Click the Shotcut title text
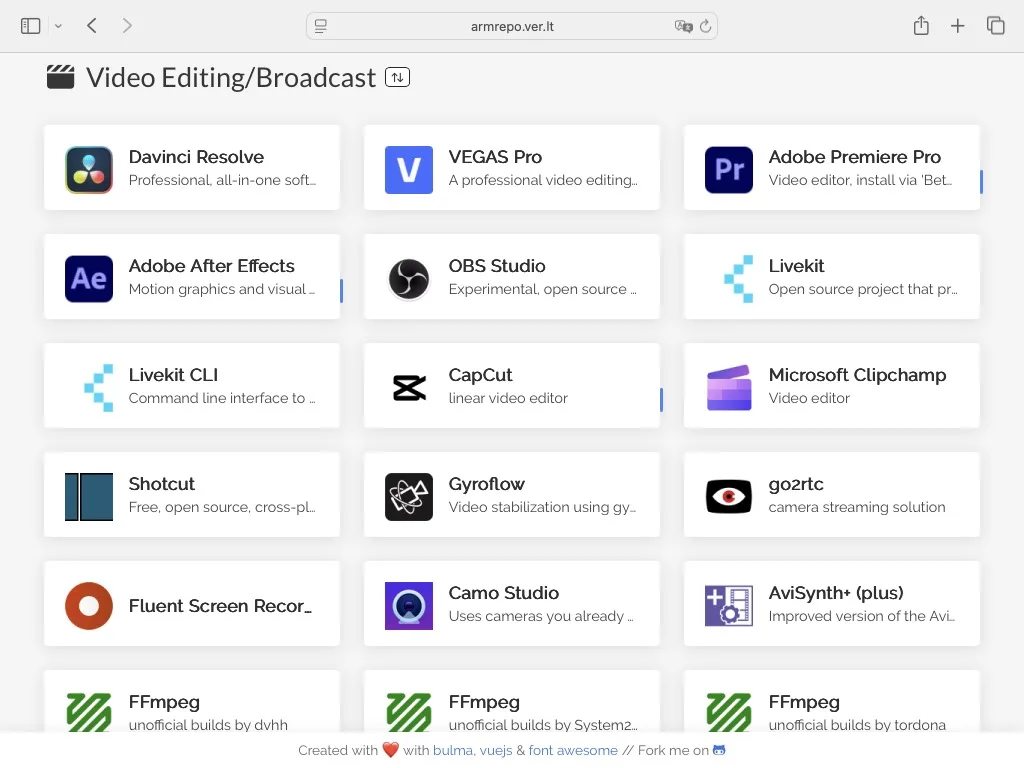 tap(162, 484)
